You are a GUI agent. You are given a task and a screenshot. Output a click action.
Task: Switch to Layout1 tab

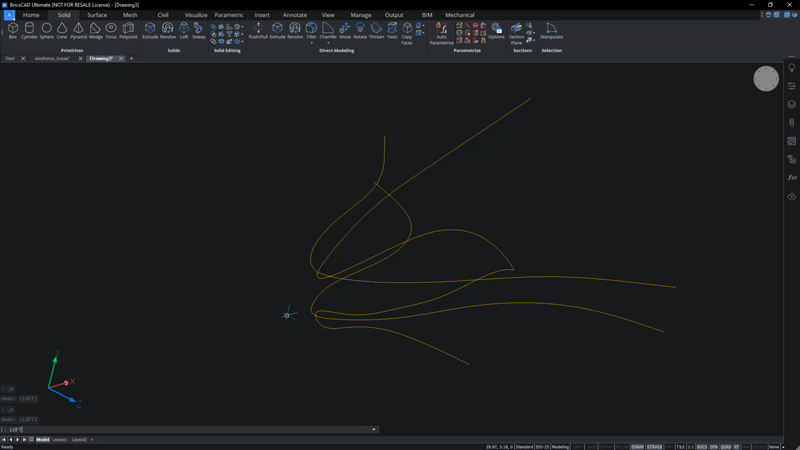click(x=60, y=439)
